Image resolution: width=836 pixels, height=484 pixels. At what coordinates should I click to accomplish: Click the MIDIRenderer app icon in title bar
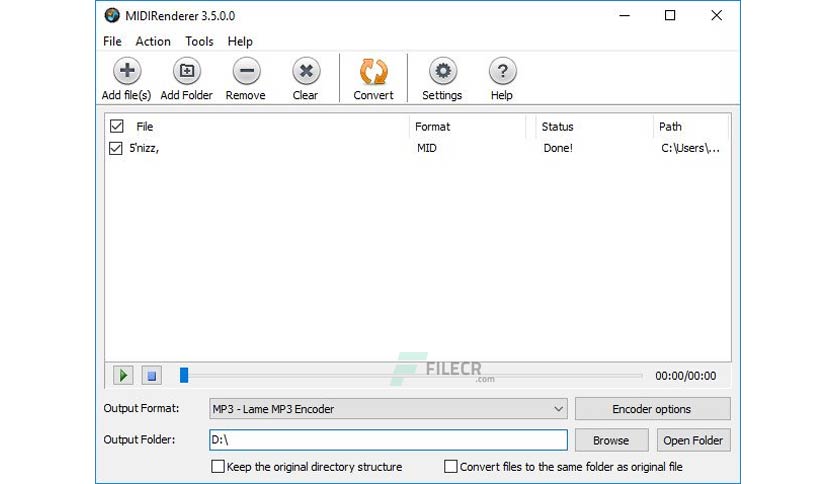[x=112, y=15]
